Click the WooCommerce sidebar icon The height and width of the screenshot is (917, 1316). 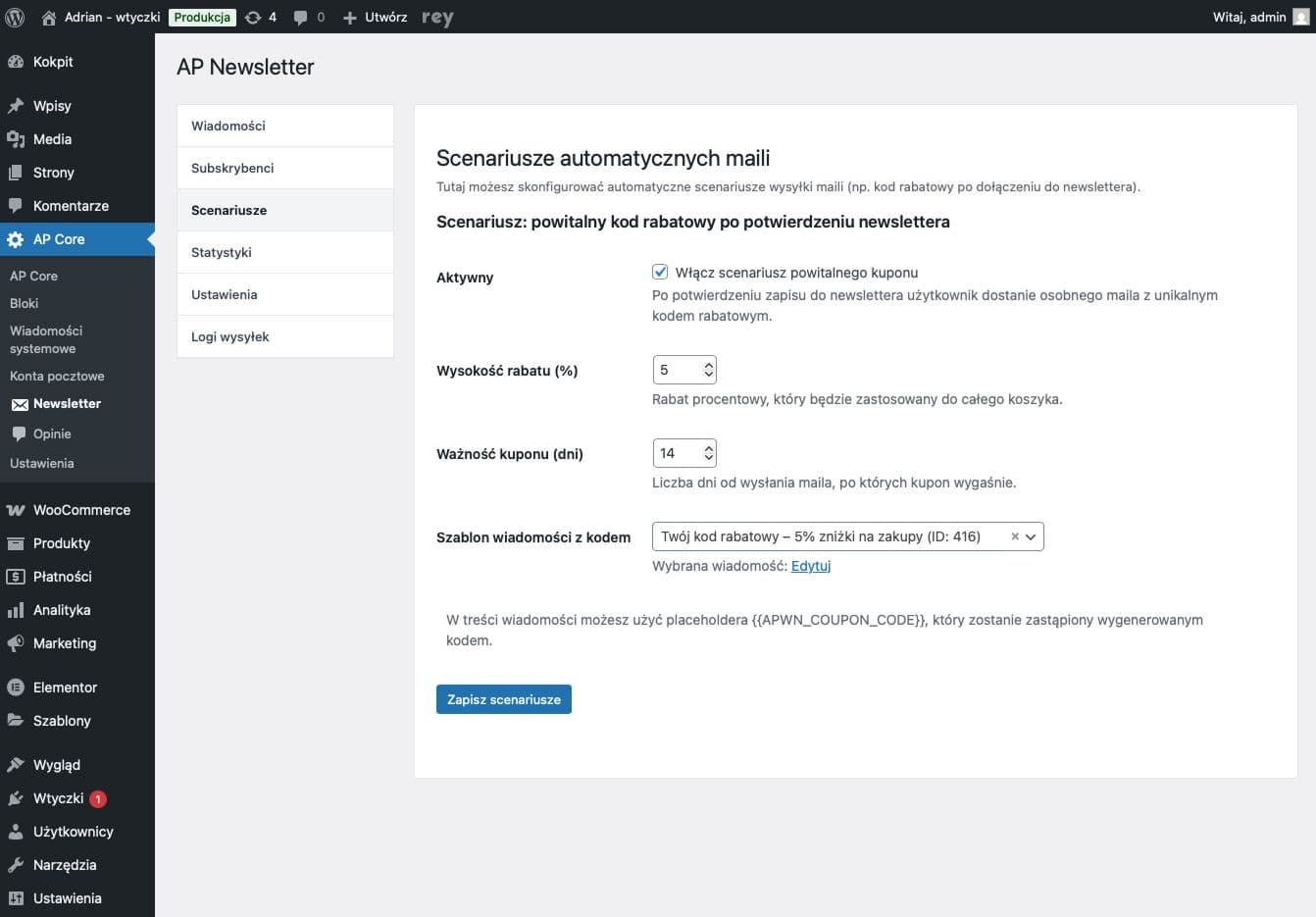[15, 509]
